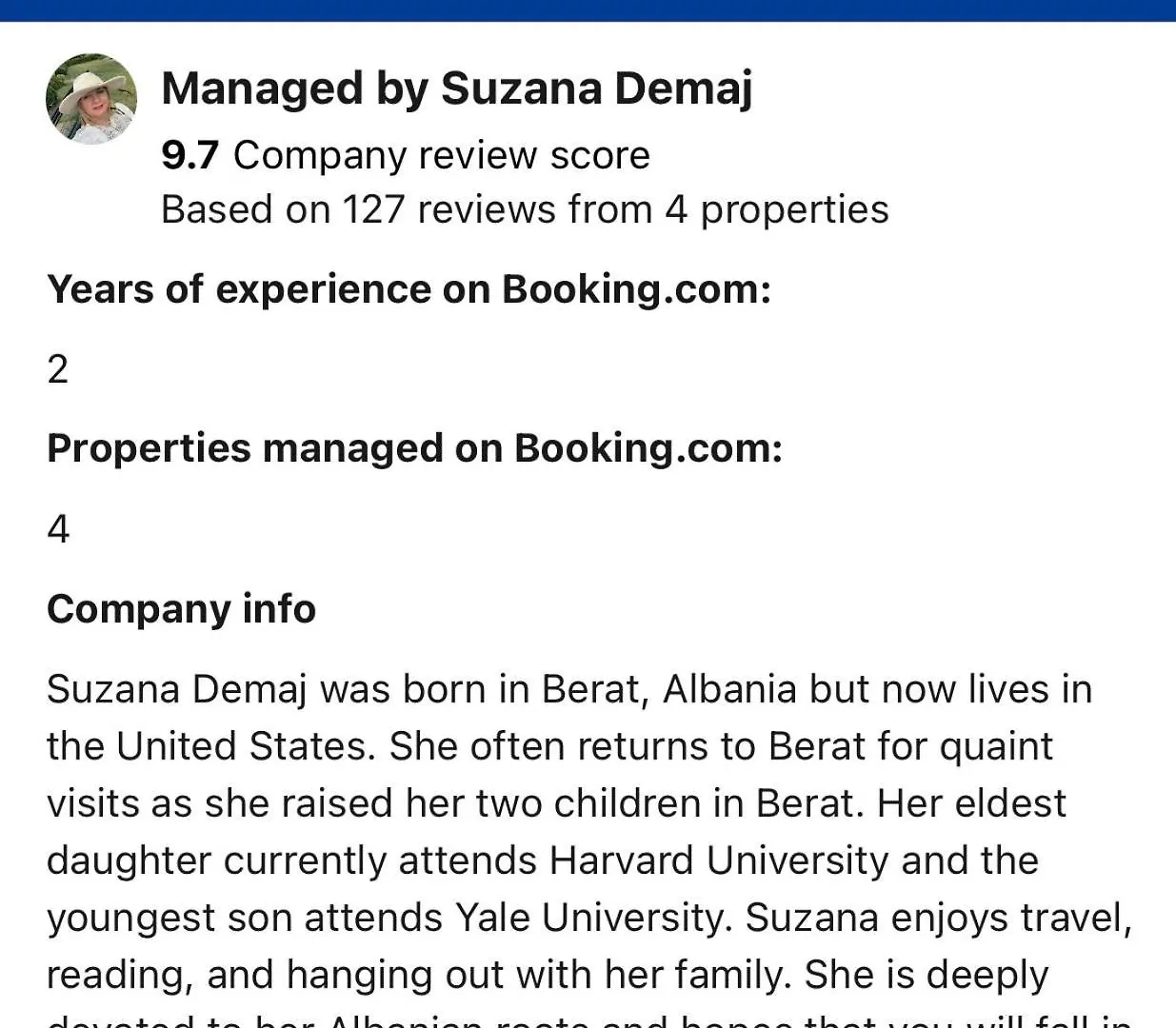The image size is (1176, 1028).
Task: Click the 'Company review score' label
Action: (x=442, y=155)
